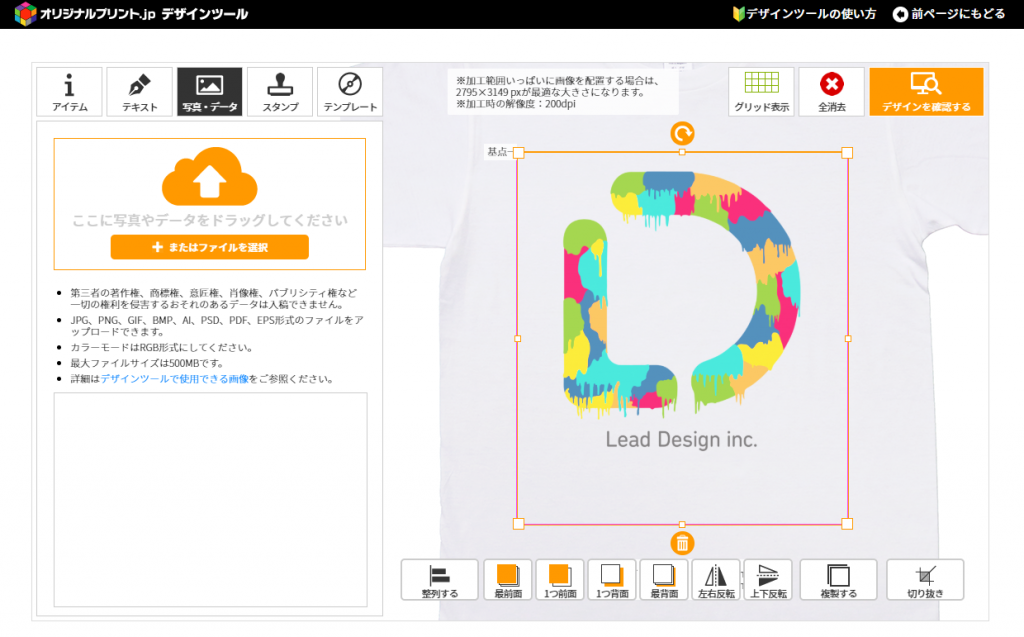The width and height of the screenshot is (1024, 637).
Task: Move design one layer forward with 1つ前面
Action: pos(560,580)
